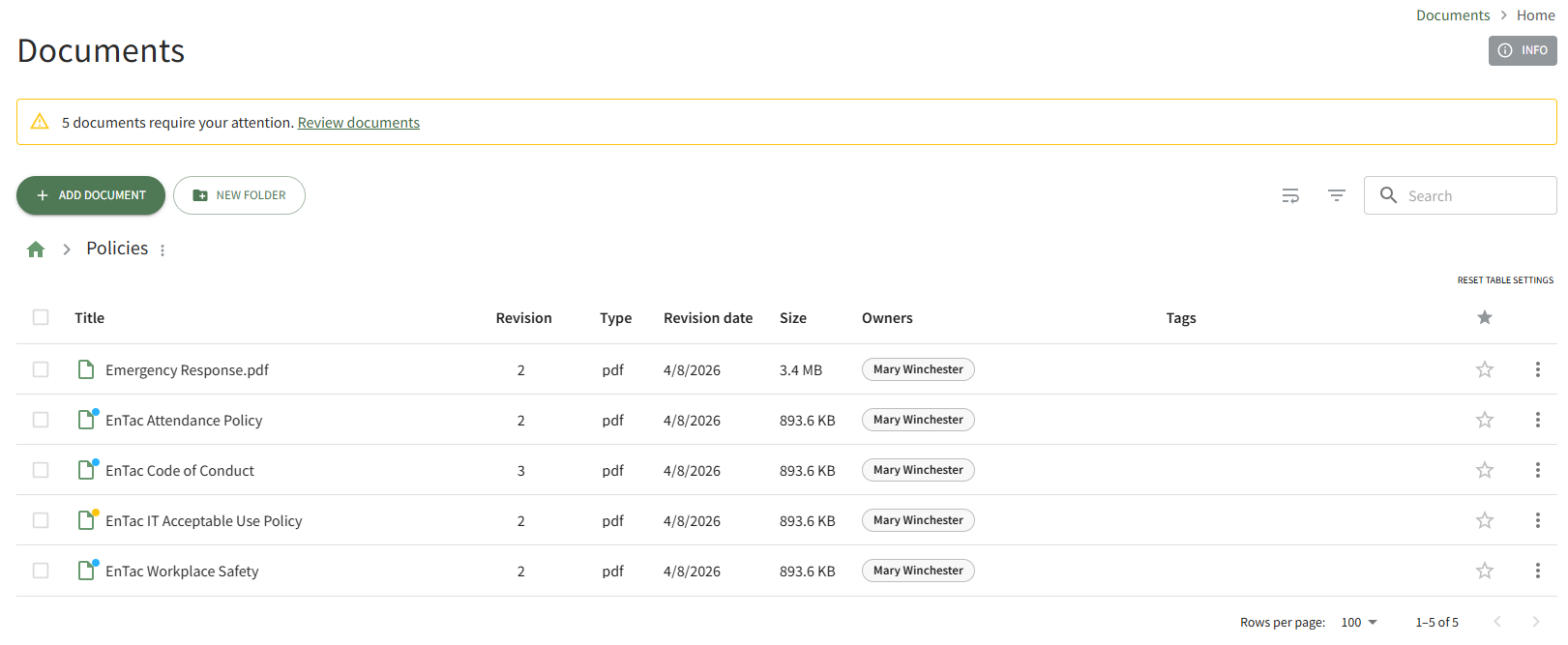This screenshot has width=1568, height=645.
Task: Star the Emergency Response.pdf document
Action: click(x=1484, y=369)
